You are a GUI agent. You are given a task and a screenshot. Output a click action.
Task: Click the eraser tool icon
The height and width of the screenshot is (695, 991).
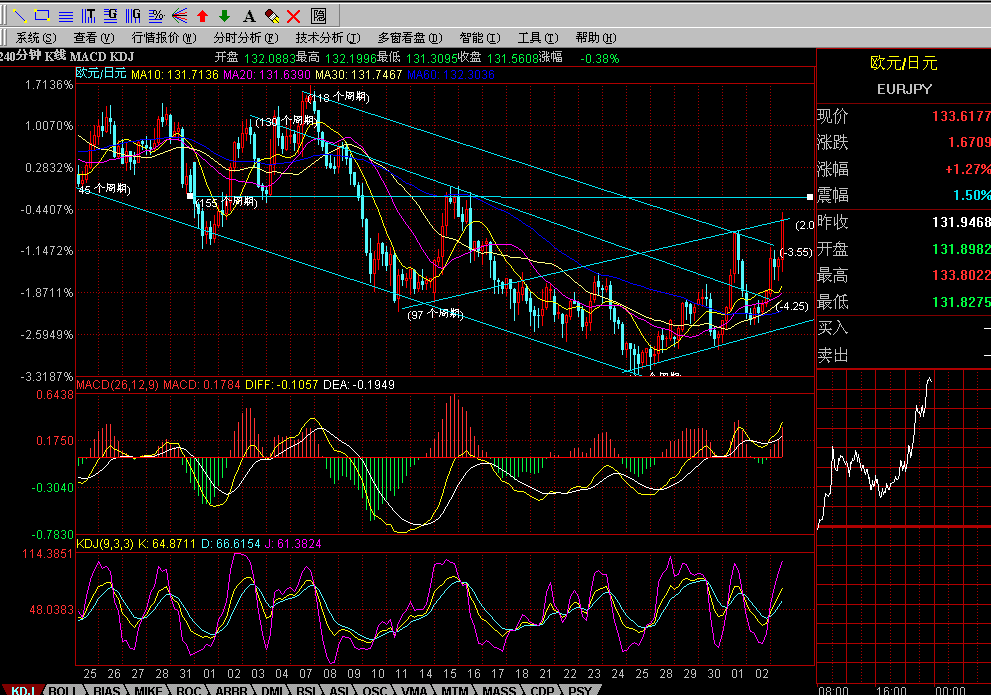[271, 15]
